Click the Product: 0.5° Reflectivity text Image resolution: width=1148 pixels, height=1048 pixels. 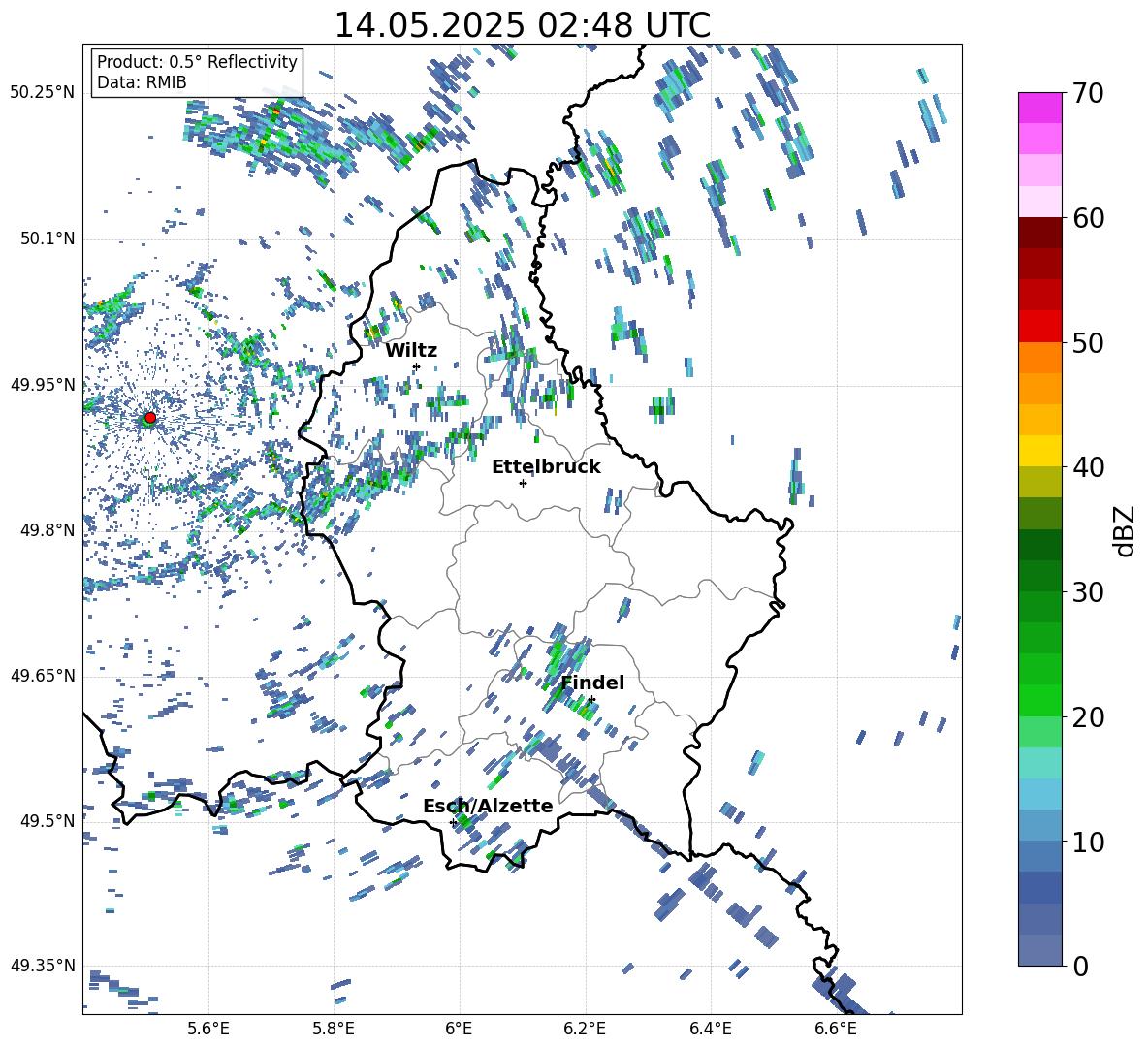[x=197, y=62]
